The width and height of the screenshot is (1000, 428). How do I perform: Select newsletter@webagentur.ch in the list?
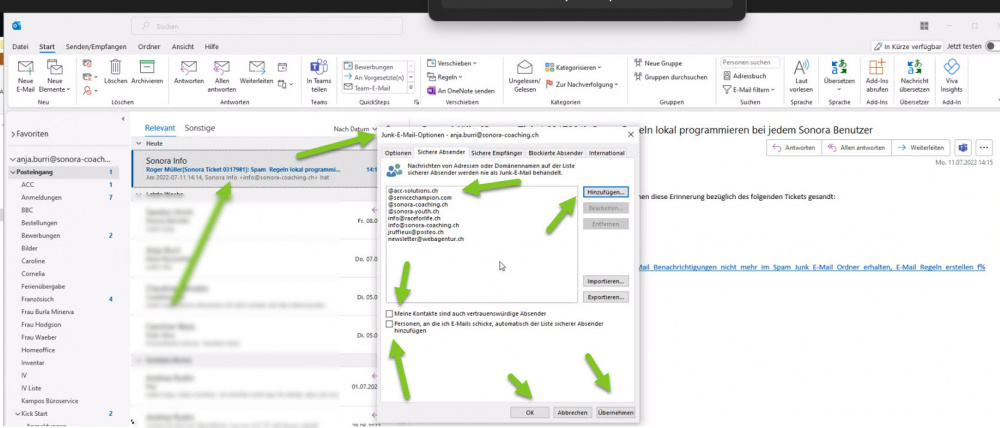coord(425,239)
